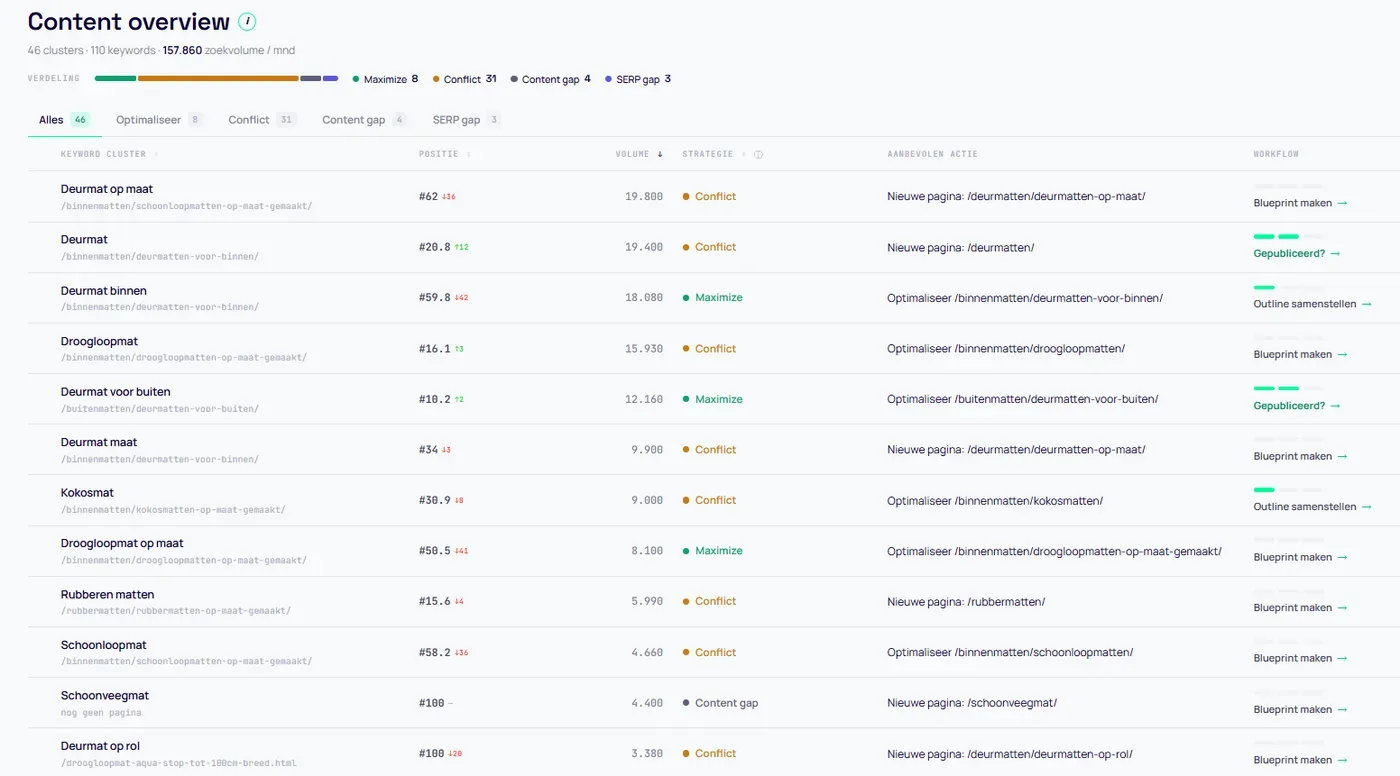Click 'Optimaliseer /binnenmatten/kokosmatten/' recommended action
This screenshot has height=776, width=1400.
click(995, 501)
